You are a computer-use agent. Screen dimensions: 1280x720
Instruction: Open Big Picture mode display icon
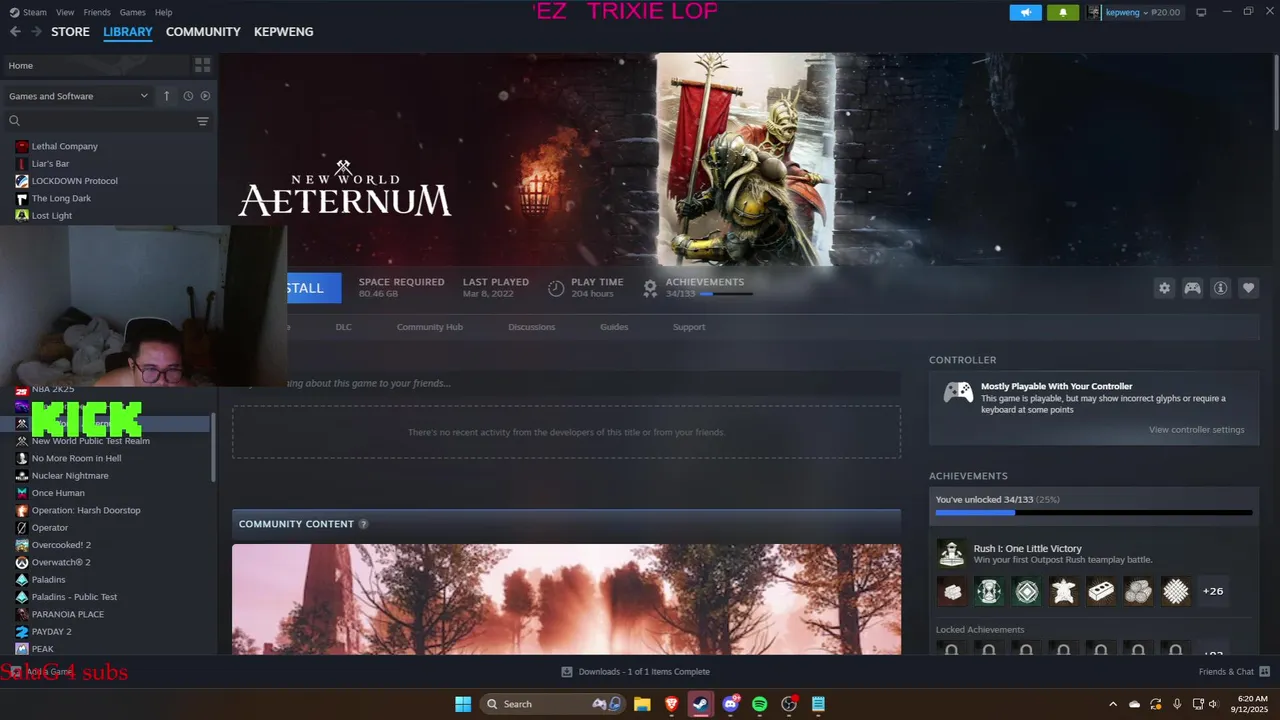(x=1201, y=12)
